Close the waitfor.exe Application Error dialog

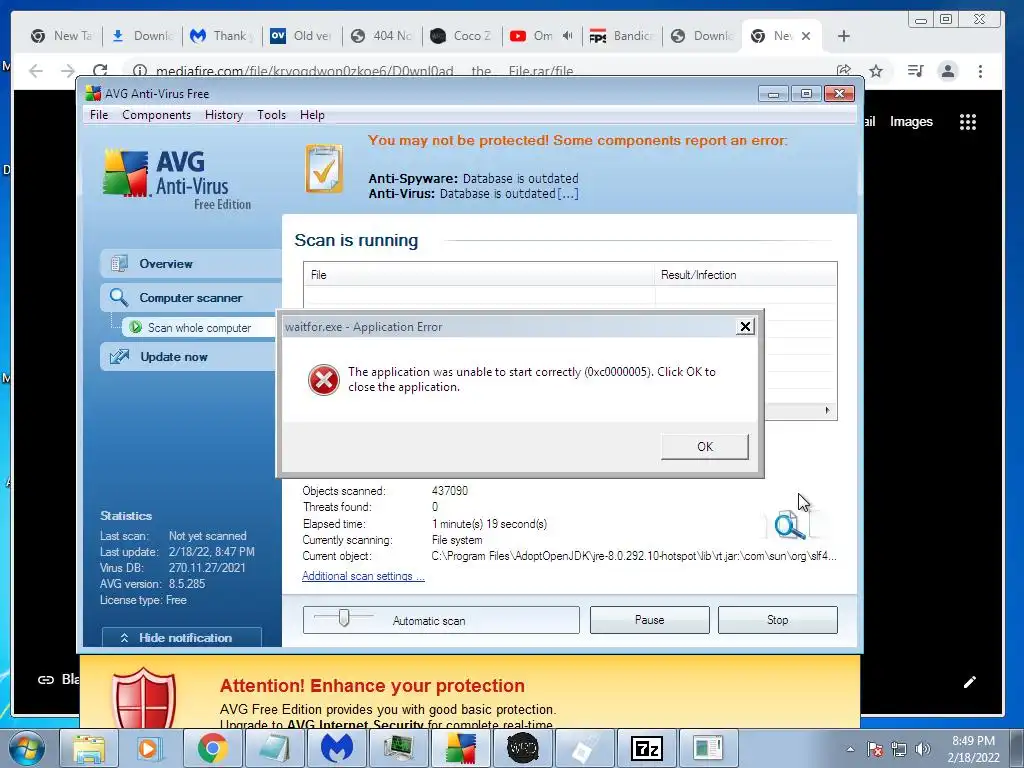tap(745, 327)
